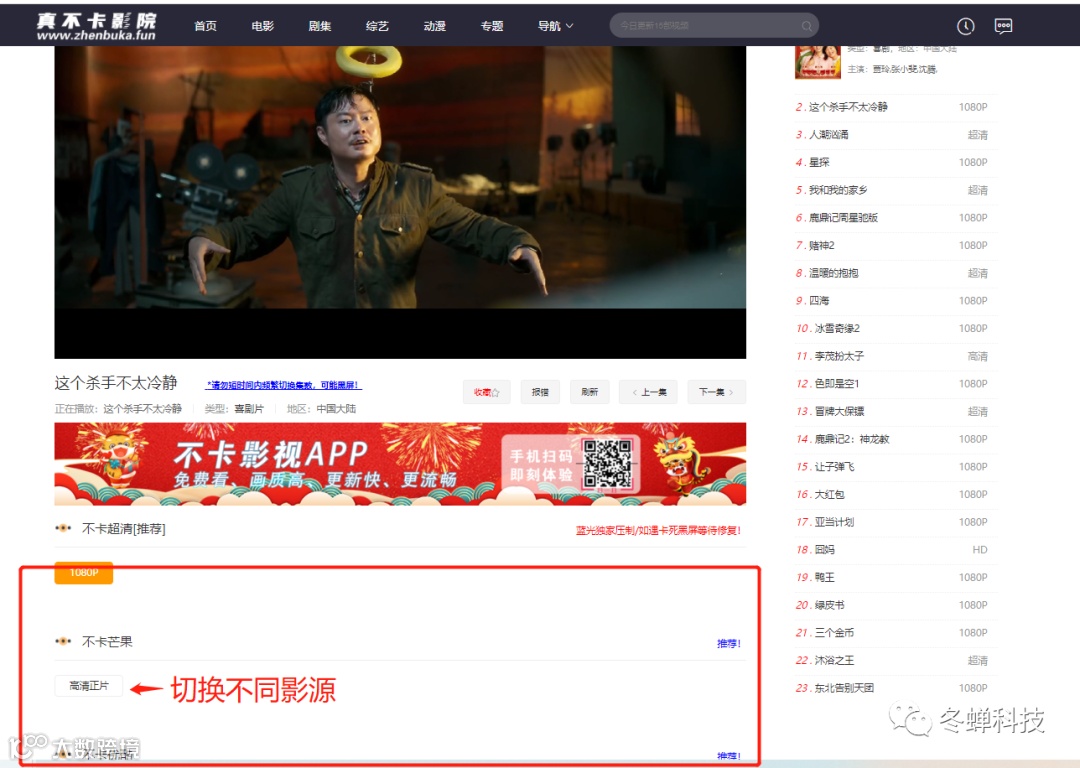Image resolution: width=1080 pixels, height=768 pixels.
Task: Click the 中国大陆 region label
Action: coord(336,408)
